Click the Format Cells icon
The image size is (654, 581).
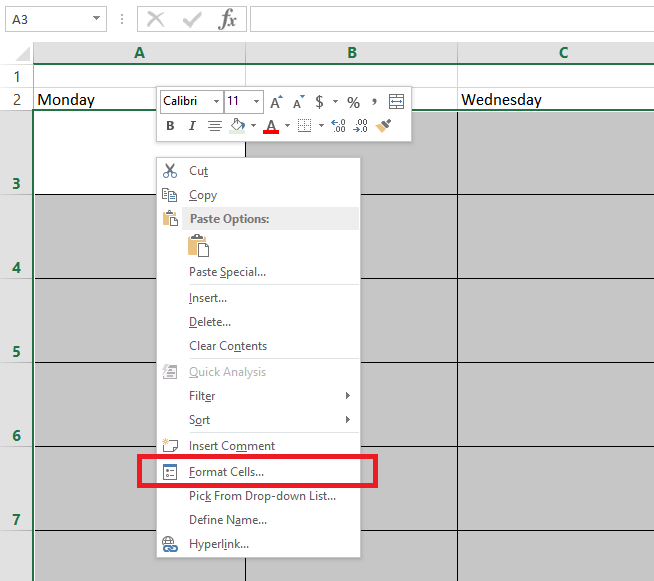[x=170, y=472]
